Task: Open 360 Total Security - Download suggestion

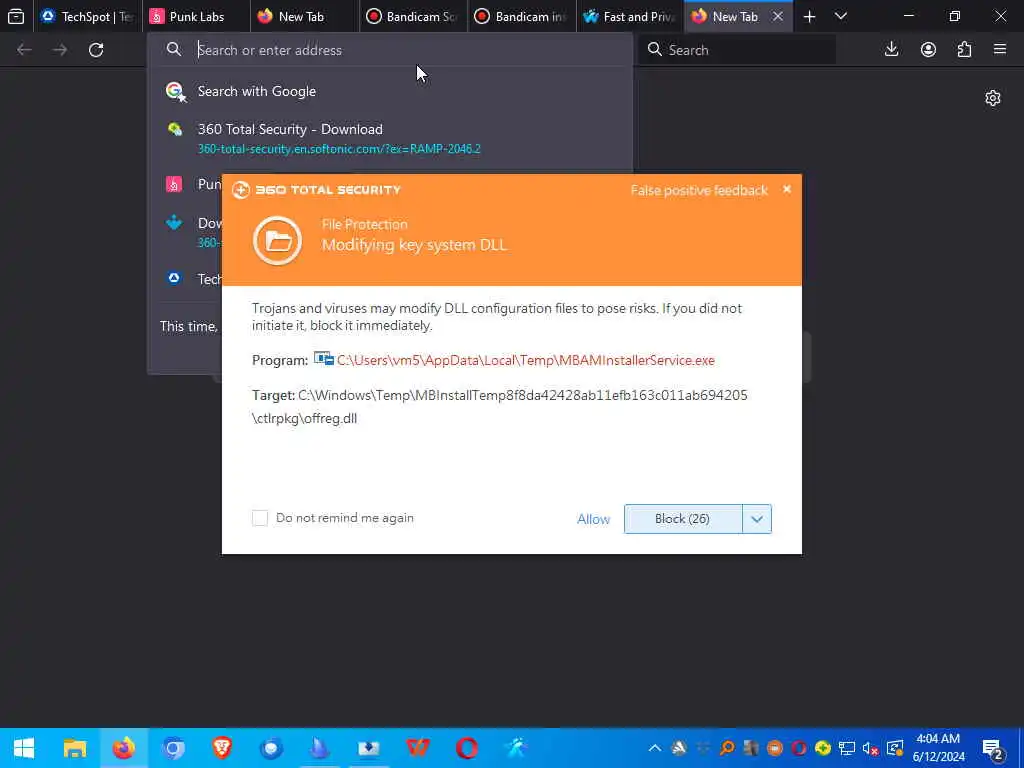Action: 390,138
